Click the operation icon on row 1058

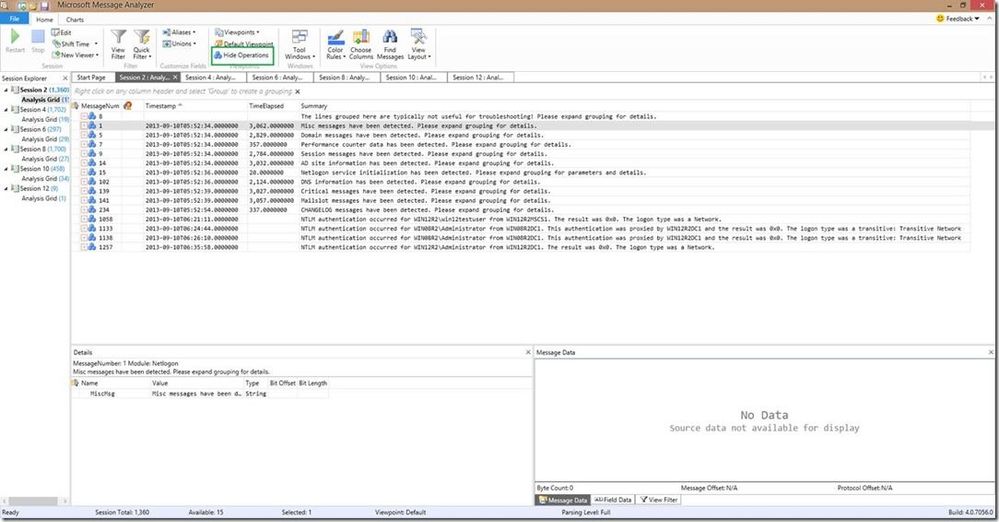tap(92, 219)
